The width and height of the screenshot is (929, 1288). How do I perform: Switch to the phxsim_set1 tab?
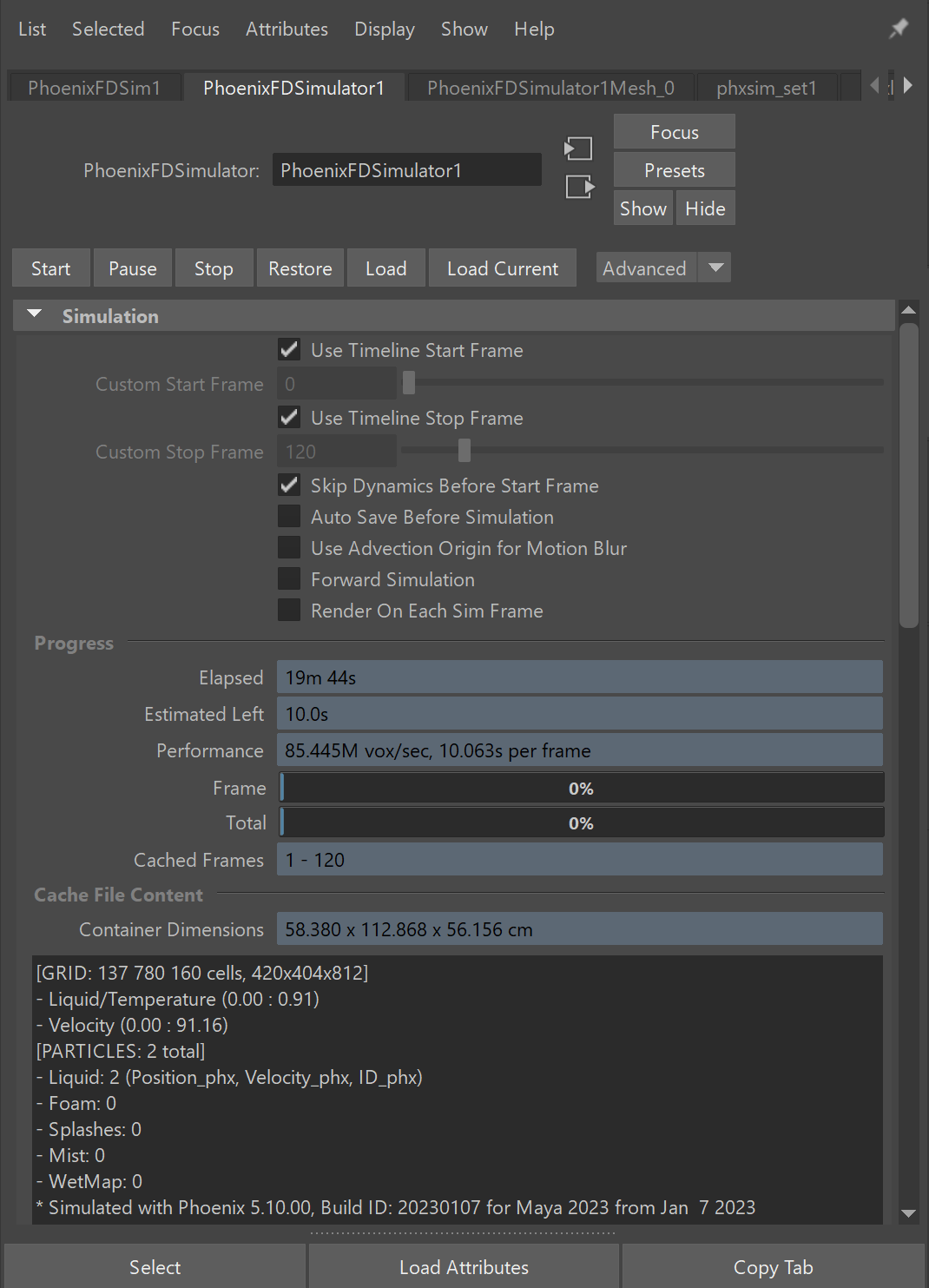click(x=767, y=88)
